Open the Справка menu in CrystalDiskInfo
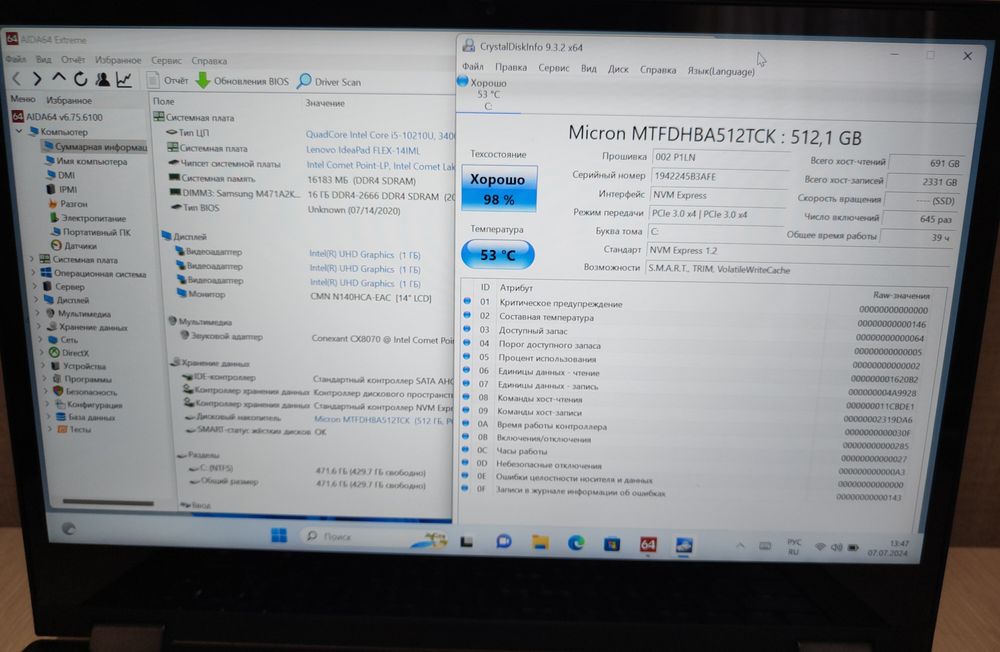The height and width of the screenshot is (652, 1000). pyautogui.click(x=658, y=70)
